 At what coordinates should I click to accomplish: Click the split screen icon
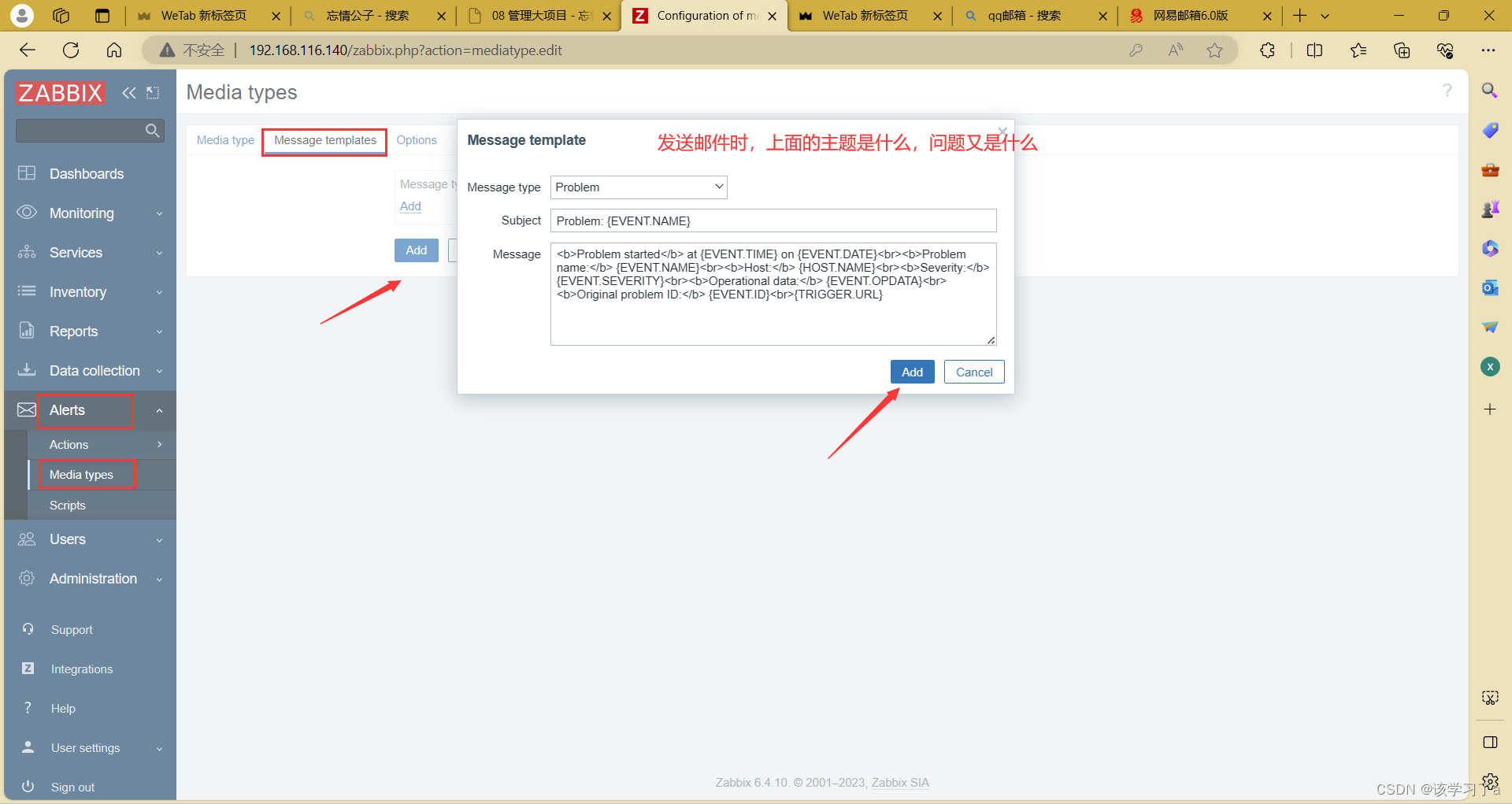(1314, 50)
